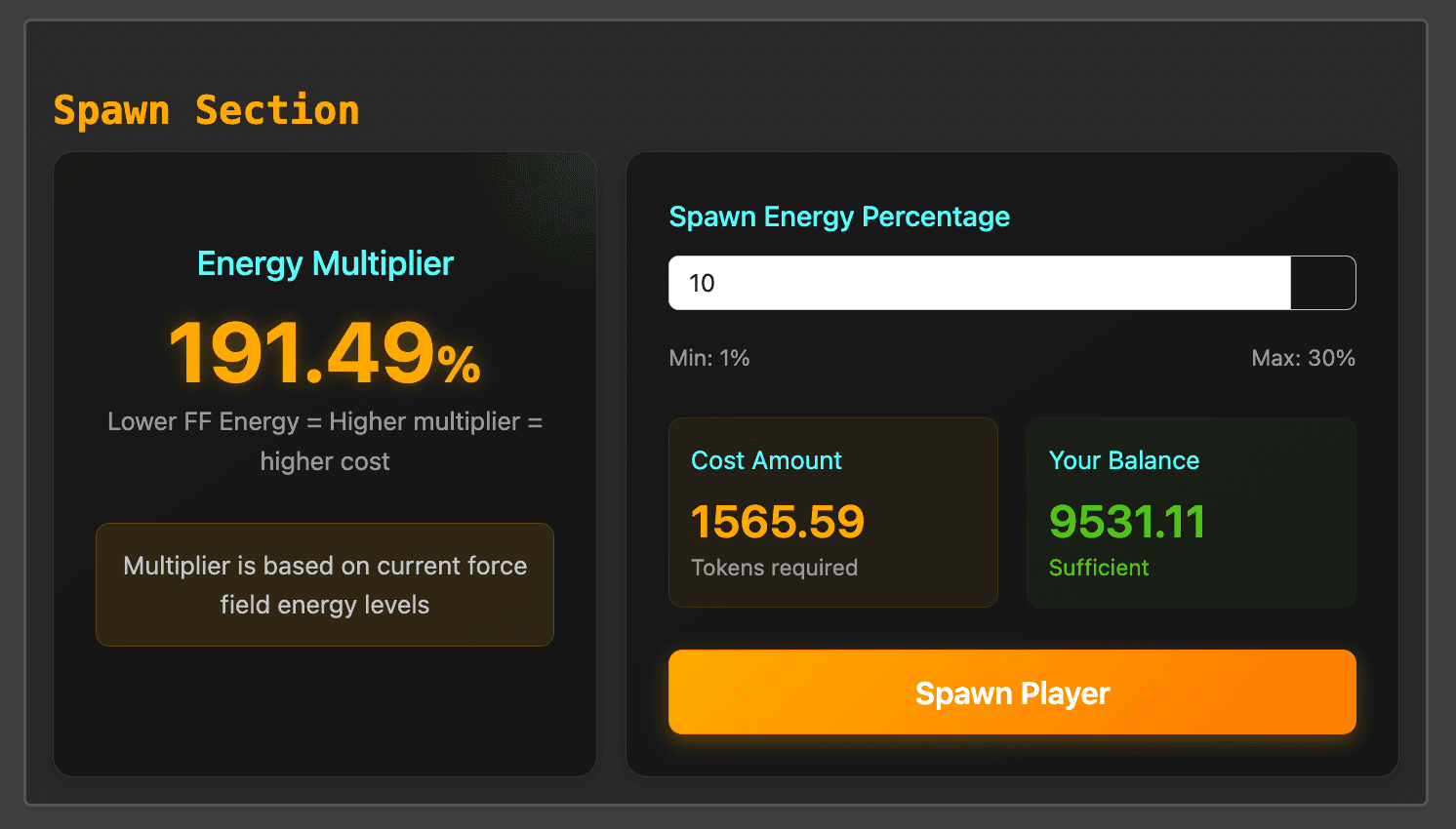The height and width of the screenshot is (829, 1456).
Task: Click the Energy Multiplier heading
Action: [325, 263]
